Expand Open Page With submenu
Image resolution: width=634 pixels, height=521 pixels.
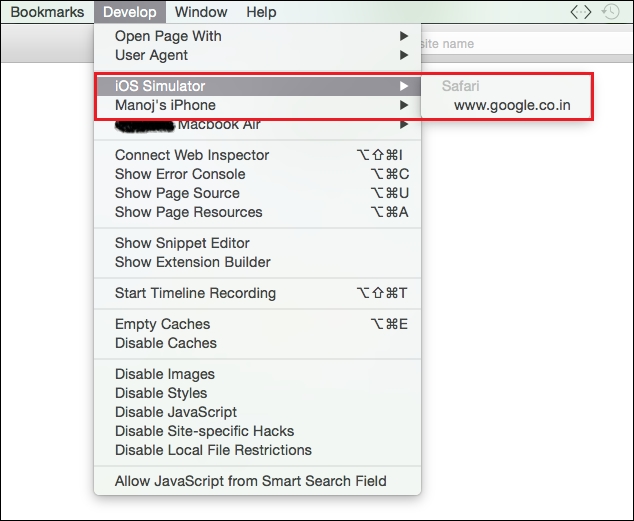point(257,36)
